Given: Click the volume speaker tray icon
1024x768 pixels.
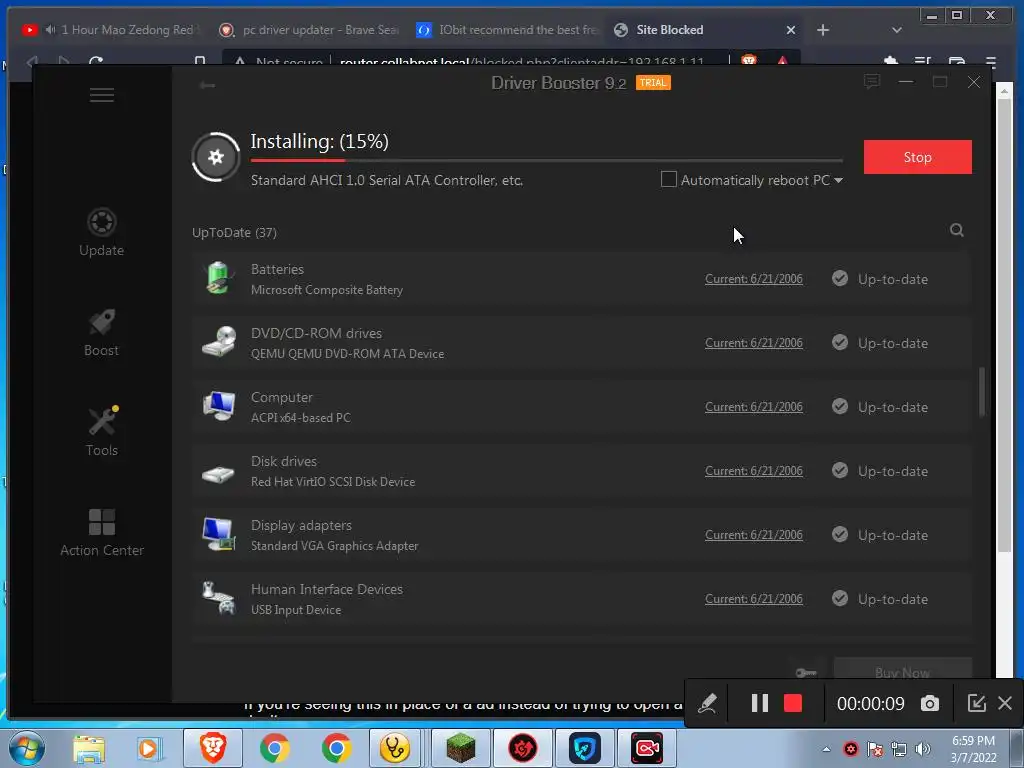Looking at the screenshot, I should tap(922, 749).
